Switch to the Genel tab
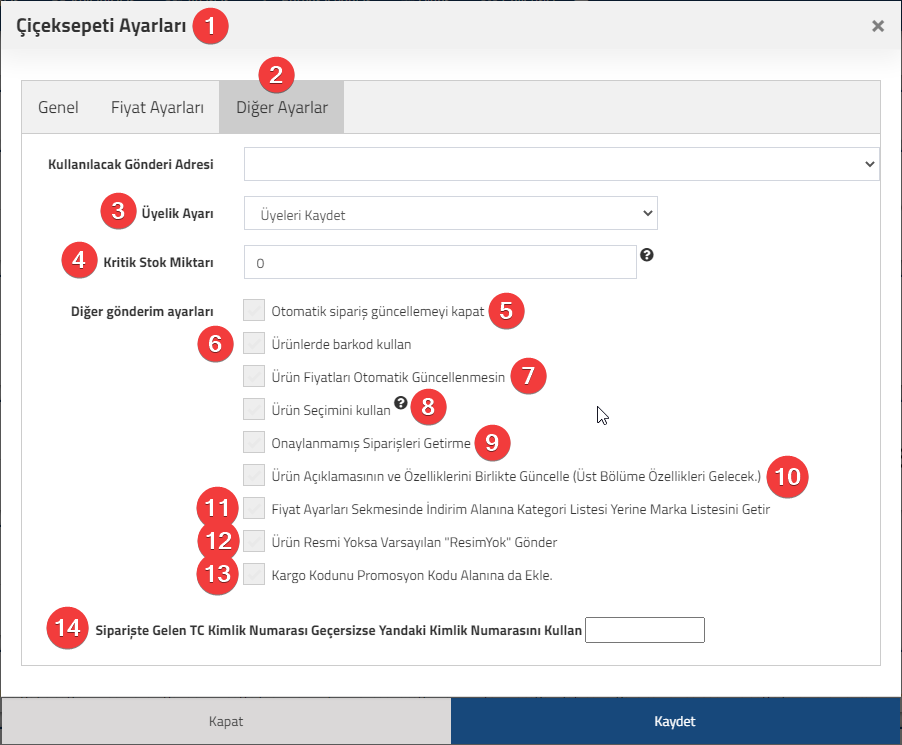 (58, 108)
